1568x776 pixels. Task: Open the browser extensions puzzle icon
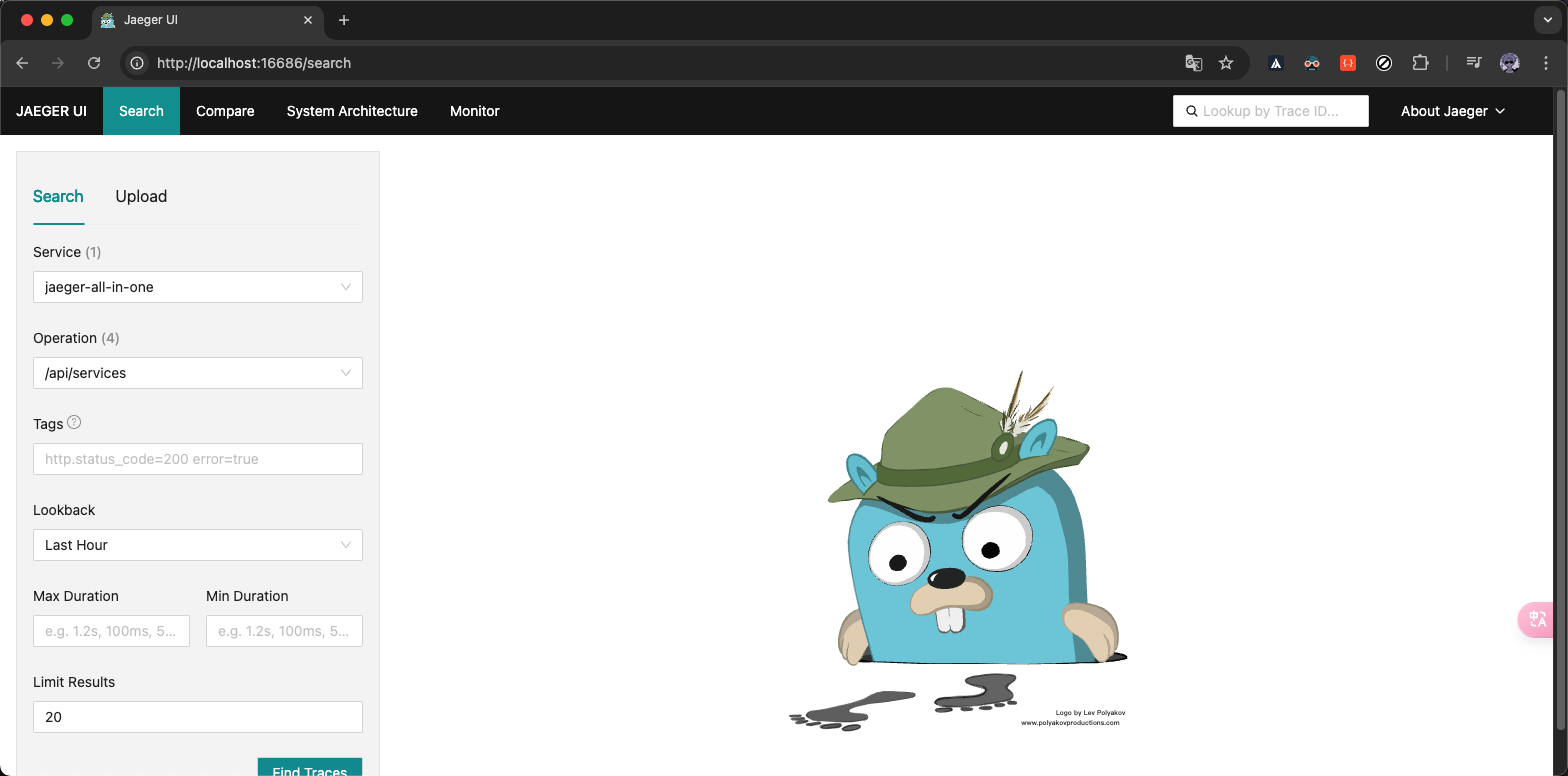click(x=1420, y=63)
